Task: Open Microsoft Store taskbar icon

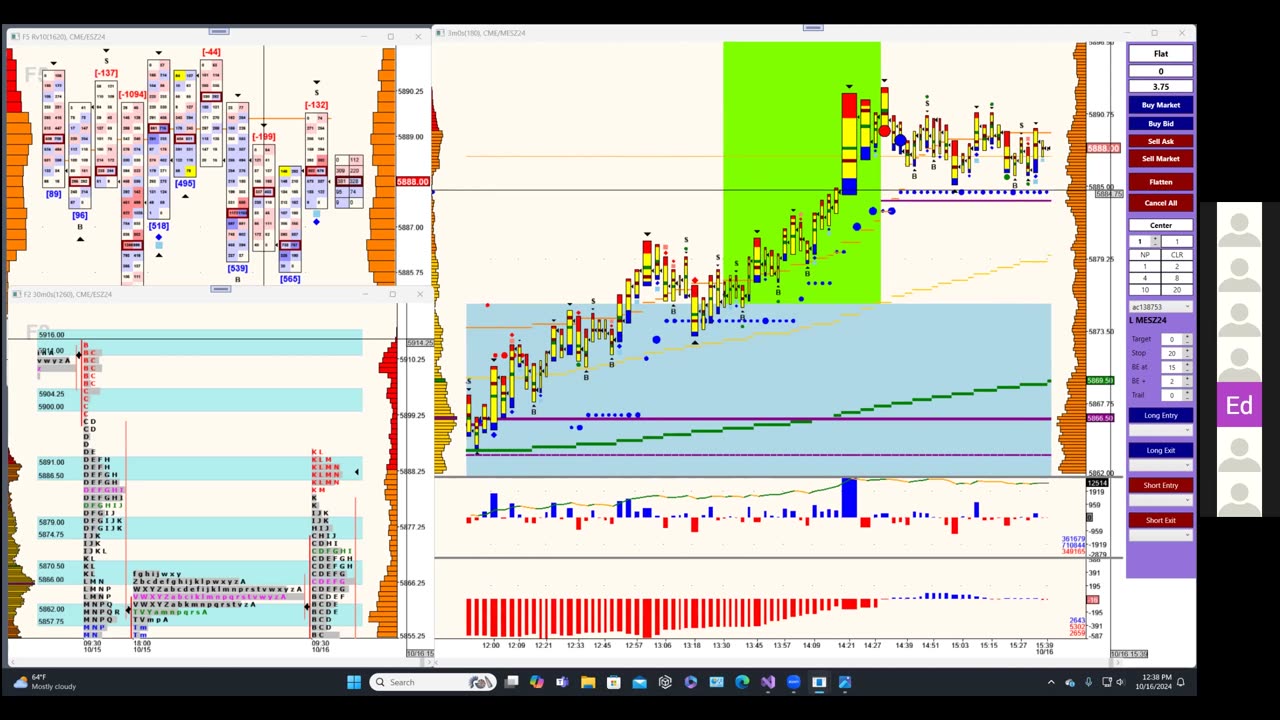Action: click(x=613, y=682)
